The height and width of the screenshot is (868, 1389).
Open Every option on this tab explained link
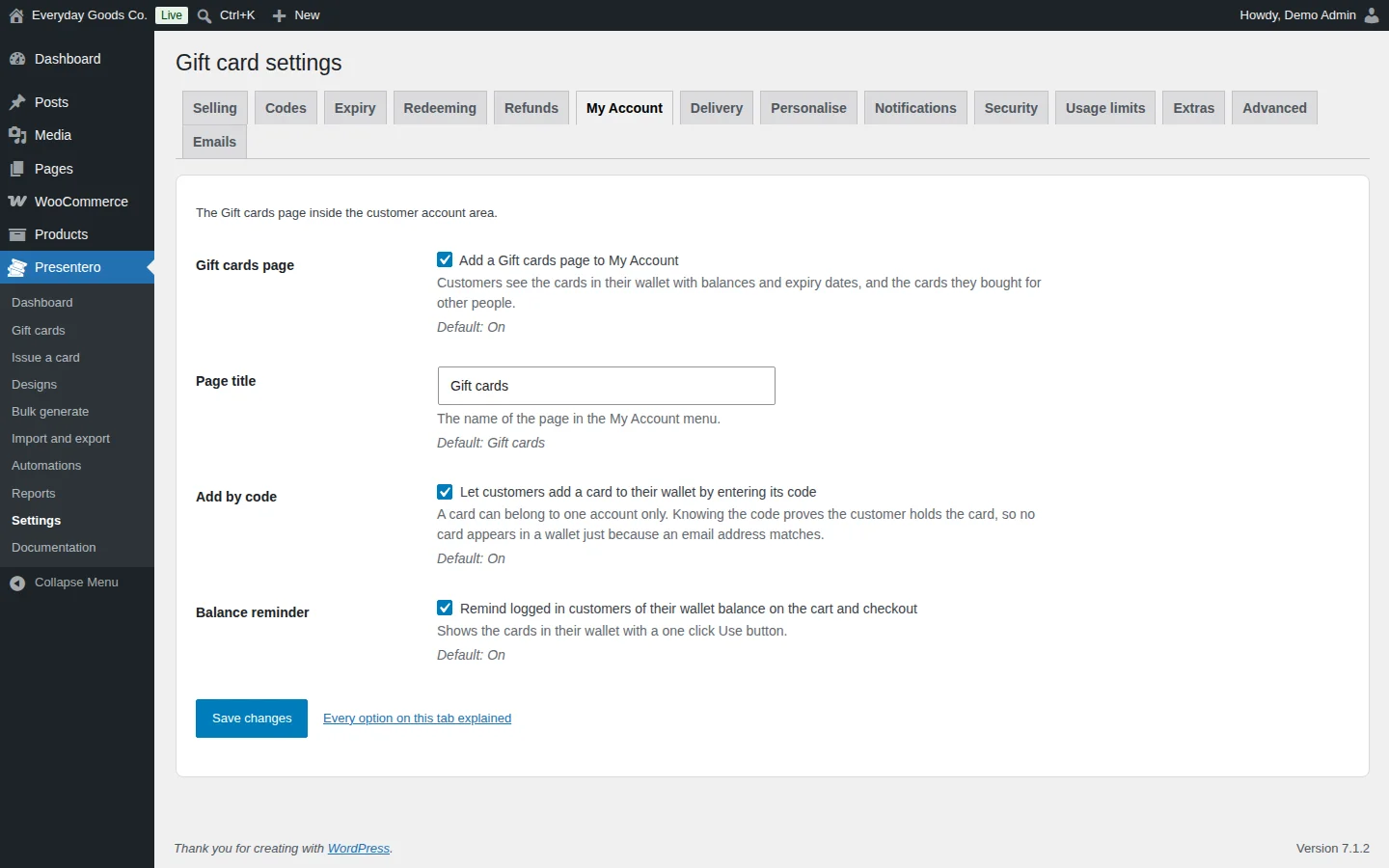[x=418, y=719]
